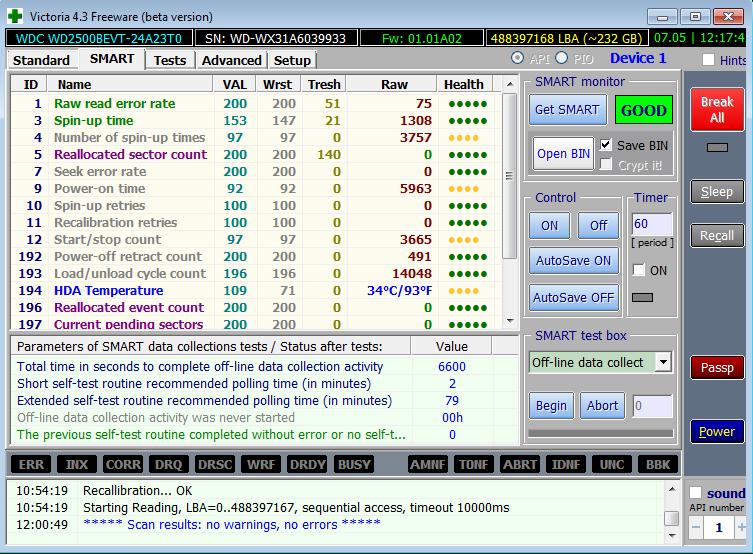This screenshot has width=753, height=554.
Task: Select the Spin-up time row
Action: [255, 120]
